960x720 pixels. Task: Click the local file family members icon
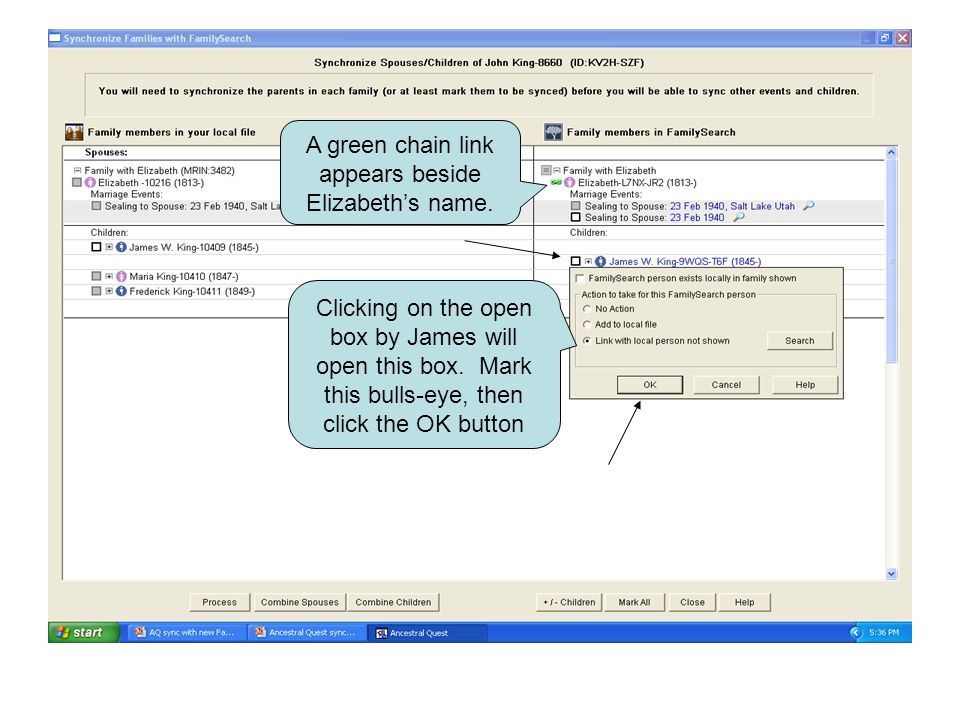[x=74, y=132]
